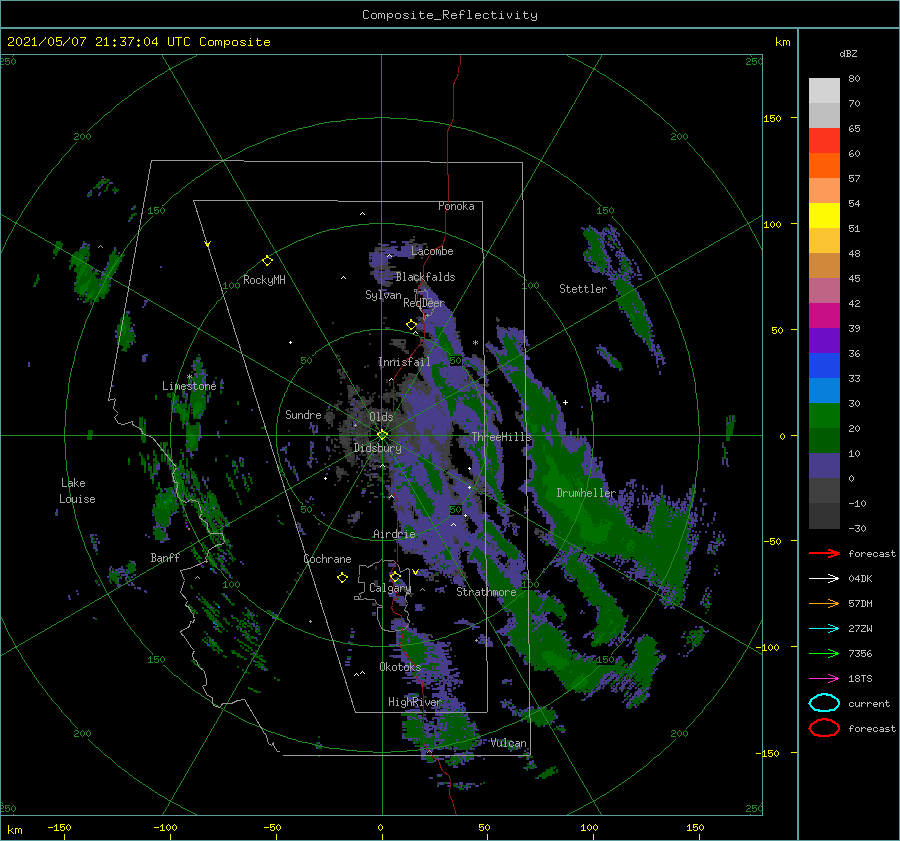Click the Calgary city label
Viewport: 900px width, 841px height.
coord(390,588)
